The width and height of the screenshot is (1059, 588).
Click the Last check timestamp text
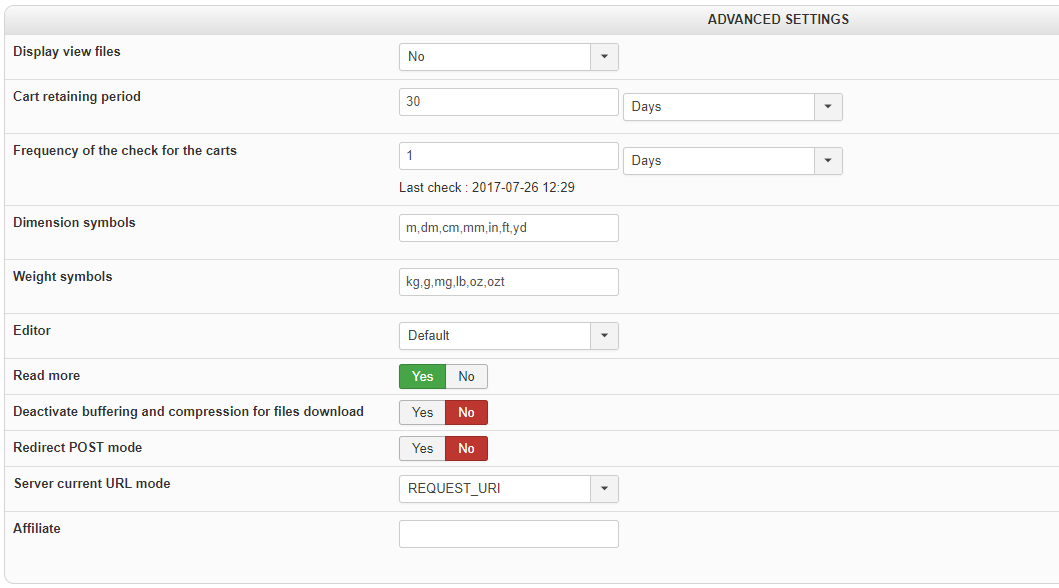[487, 187]
